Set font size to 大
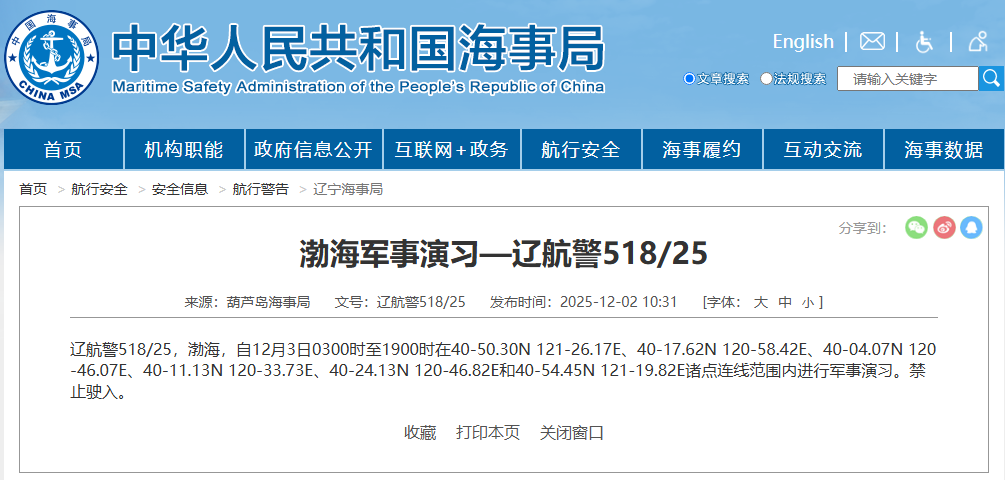 click(760, 302)
